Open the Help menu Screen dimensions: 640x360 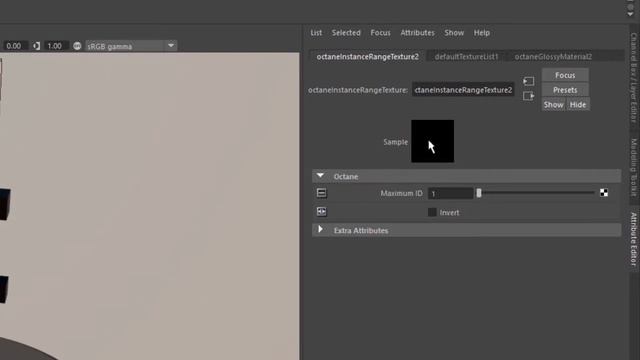pyautogui.click(x=482, y=33)
